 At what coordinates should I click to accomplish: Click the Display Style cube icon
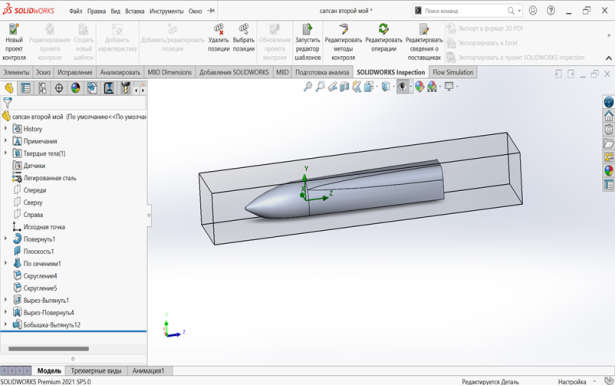click(386, 86)
